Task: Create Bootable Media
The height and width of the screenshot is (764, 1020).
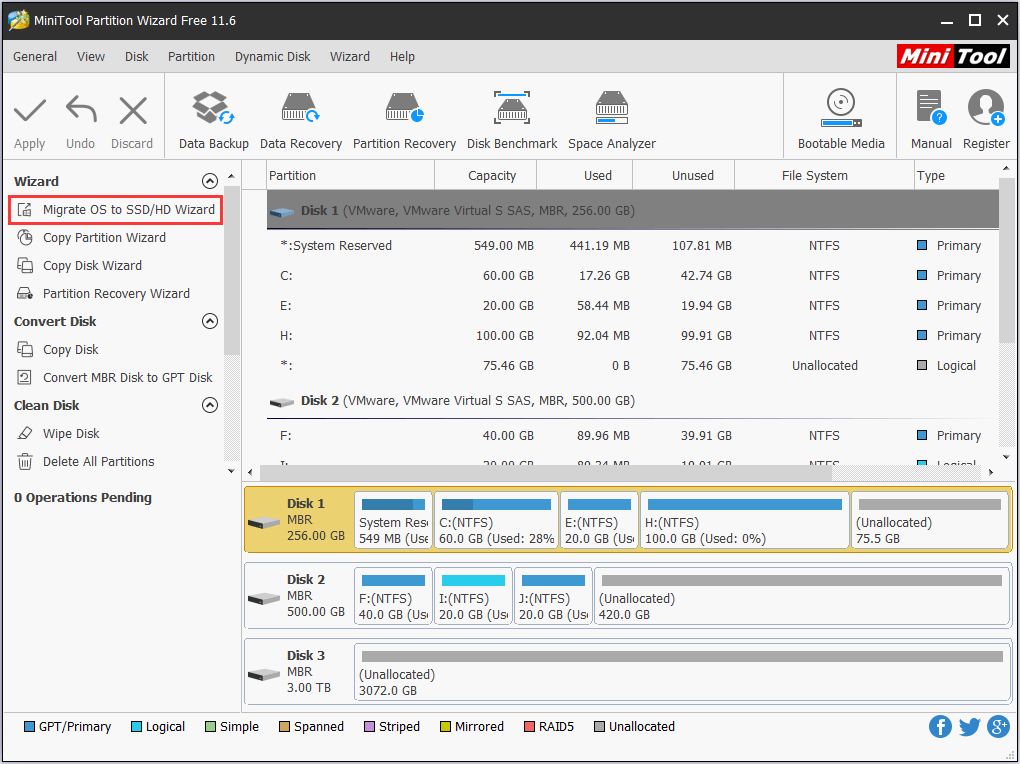Action: pos(840,116)
